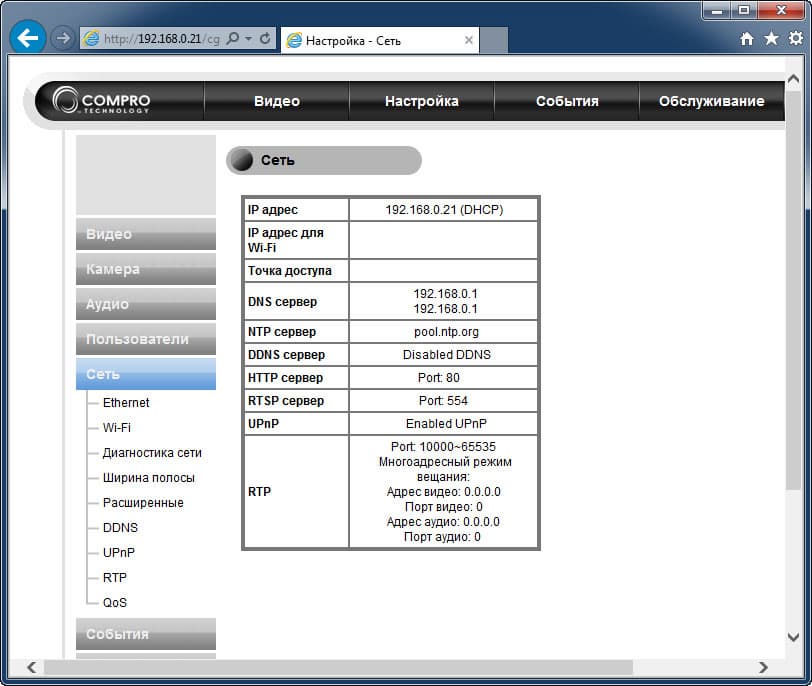Open the DDNS submenu item
The width and height of the screenshot is (812, 686).
pyautogui.click(x=120, y=528)
